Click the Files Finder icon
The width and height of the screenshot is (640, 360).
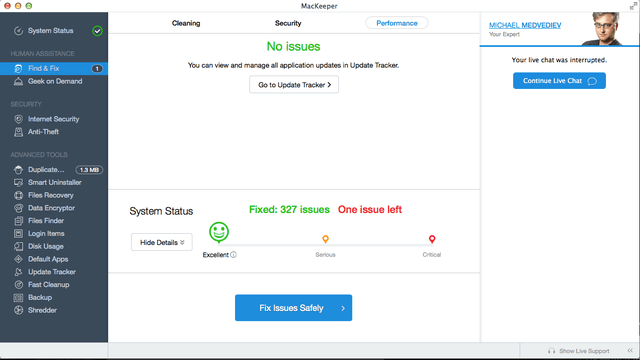coord(18,221)
